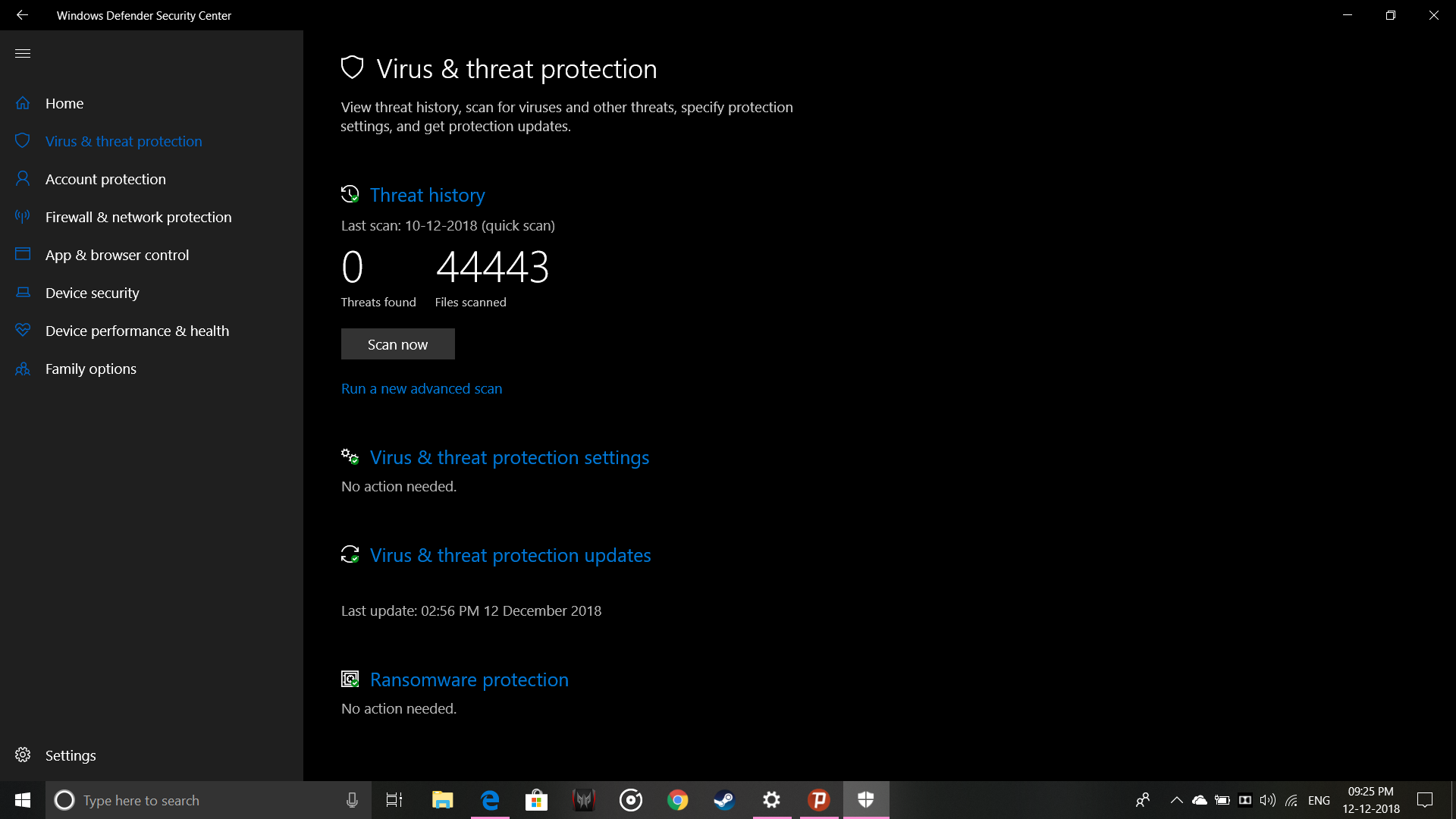Open File Explorer from the taskbar
This screenshot has width=1456, height=819.
[x=443, y=800]
